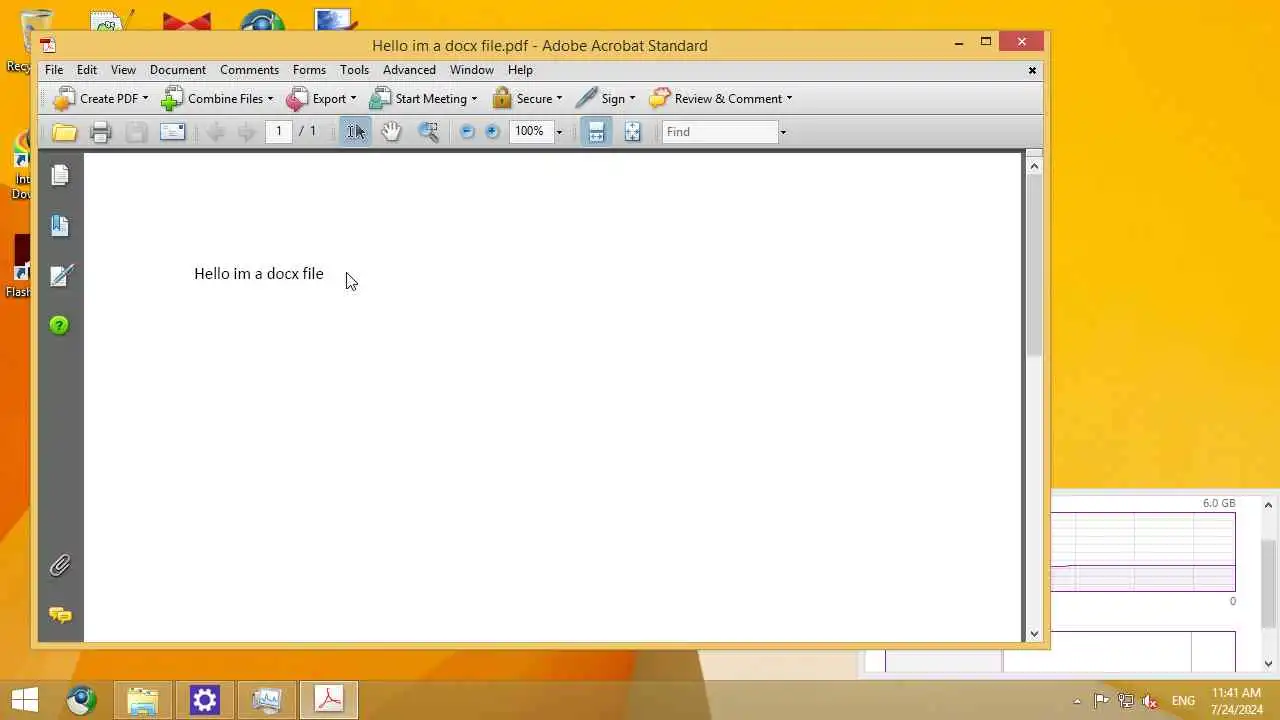Click the muted volume tray icon
Viewport: 1280px width, 720px height.
[x=1150, y=701]
